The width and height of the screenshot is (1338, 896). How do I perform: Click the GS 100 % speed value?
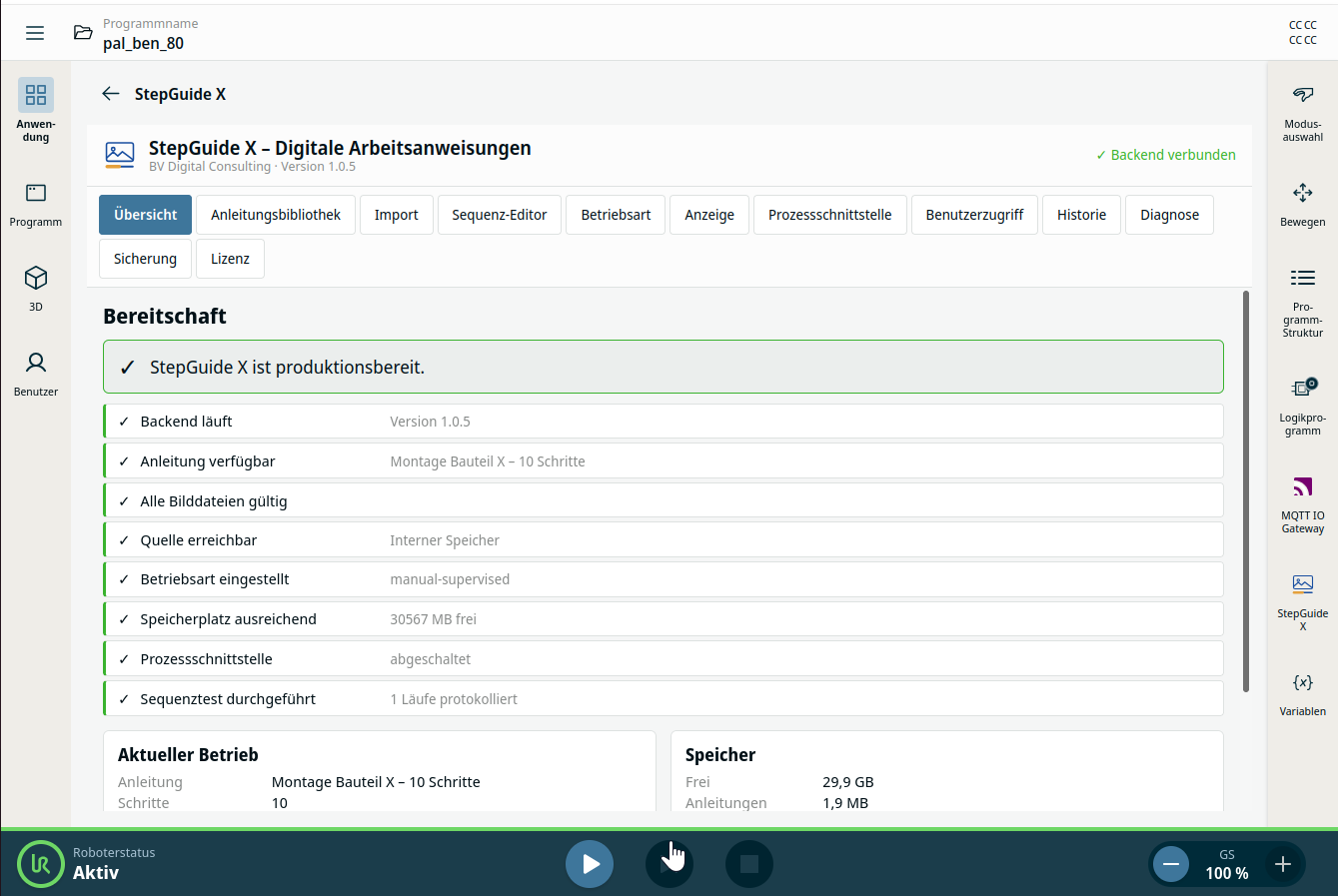pos(1227,865)
